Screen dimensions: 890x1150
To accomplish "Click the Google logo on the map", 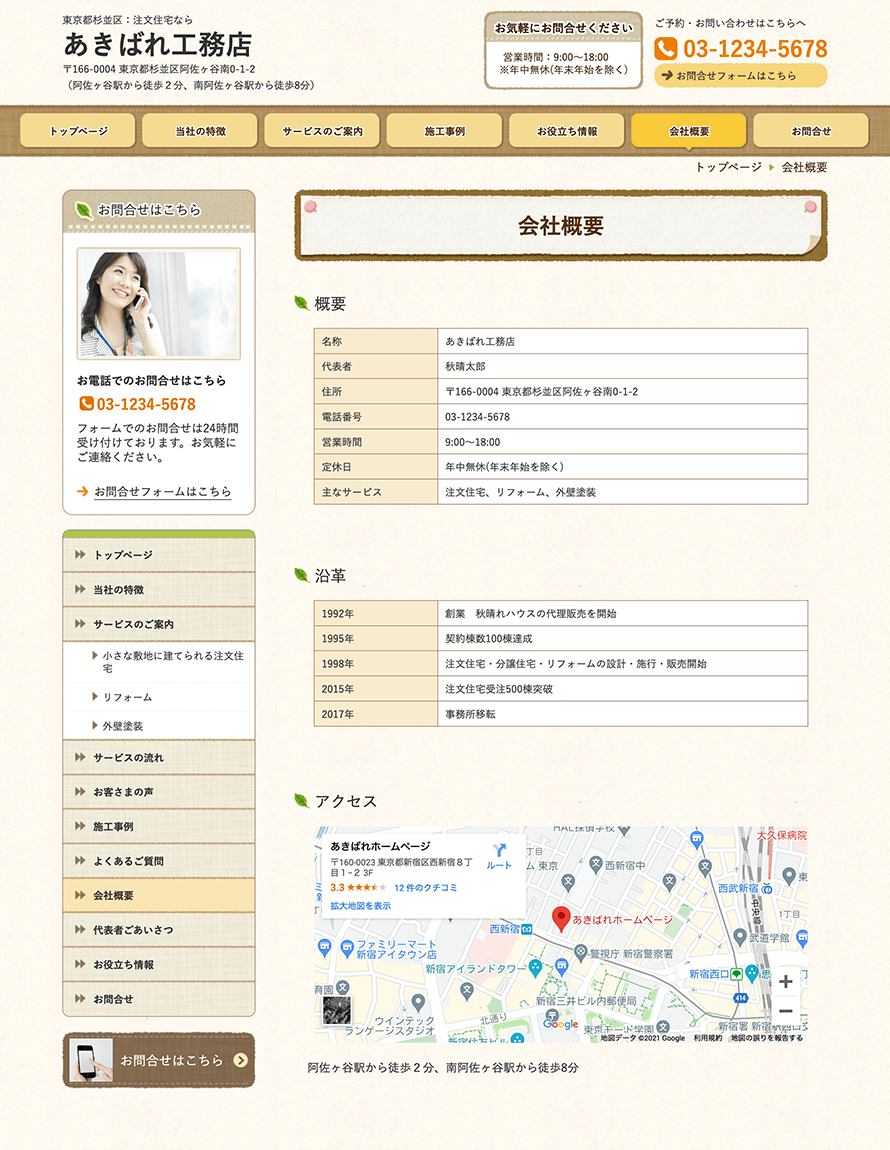I will click(560, 1024).
